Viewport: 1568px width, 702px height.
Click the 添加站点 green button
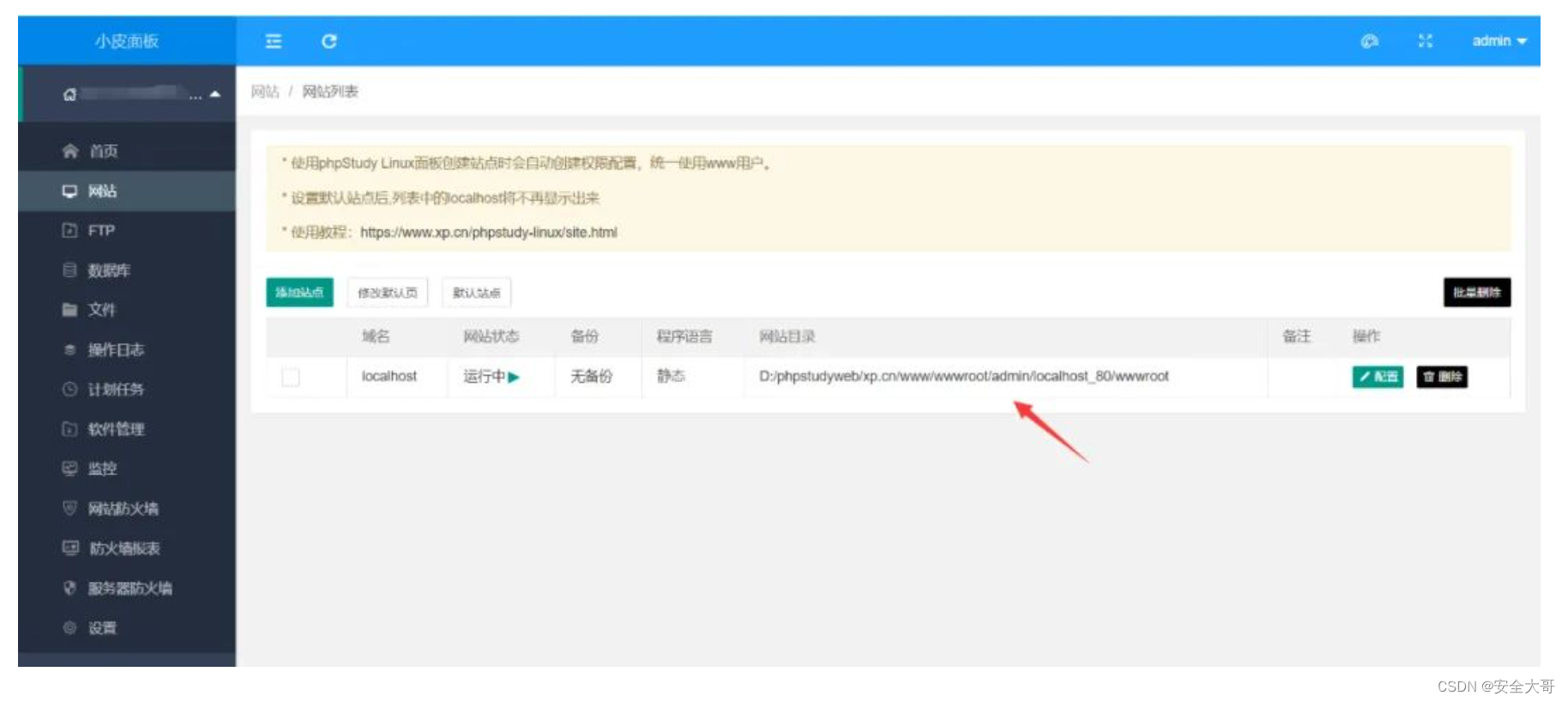pos(299,293)
